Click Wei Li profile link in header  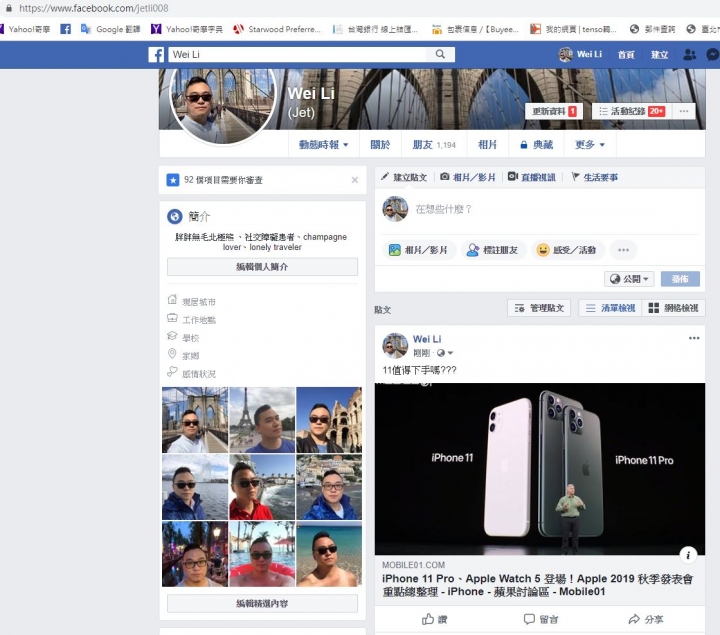click(x=580, y=54)
